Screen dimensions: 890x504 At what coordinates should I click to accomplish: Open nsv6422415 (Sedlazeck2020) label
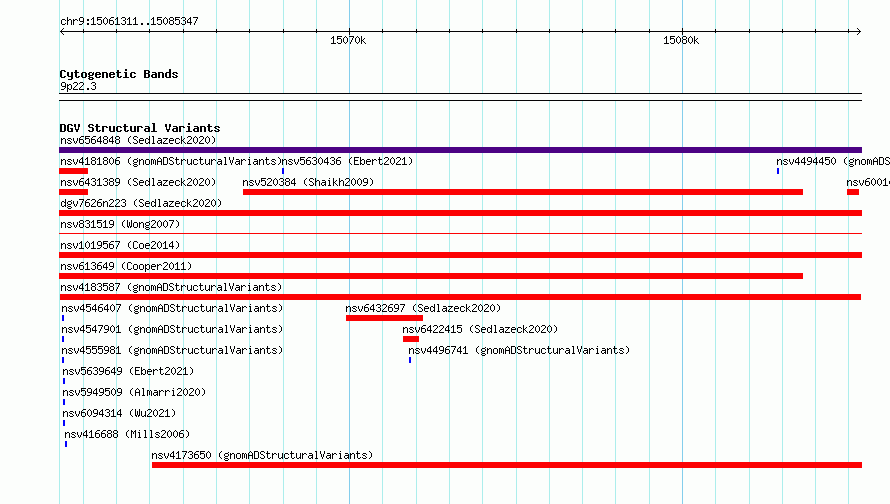click(x=480, y=329)
